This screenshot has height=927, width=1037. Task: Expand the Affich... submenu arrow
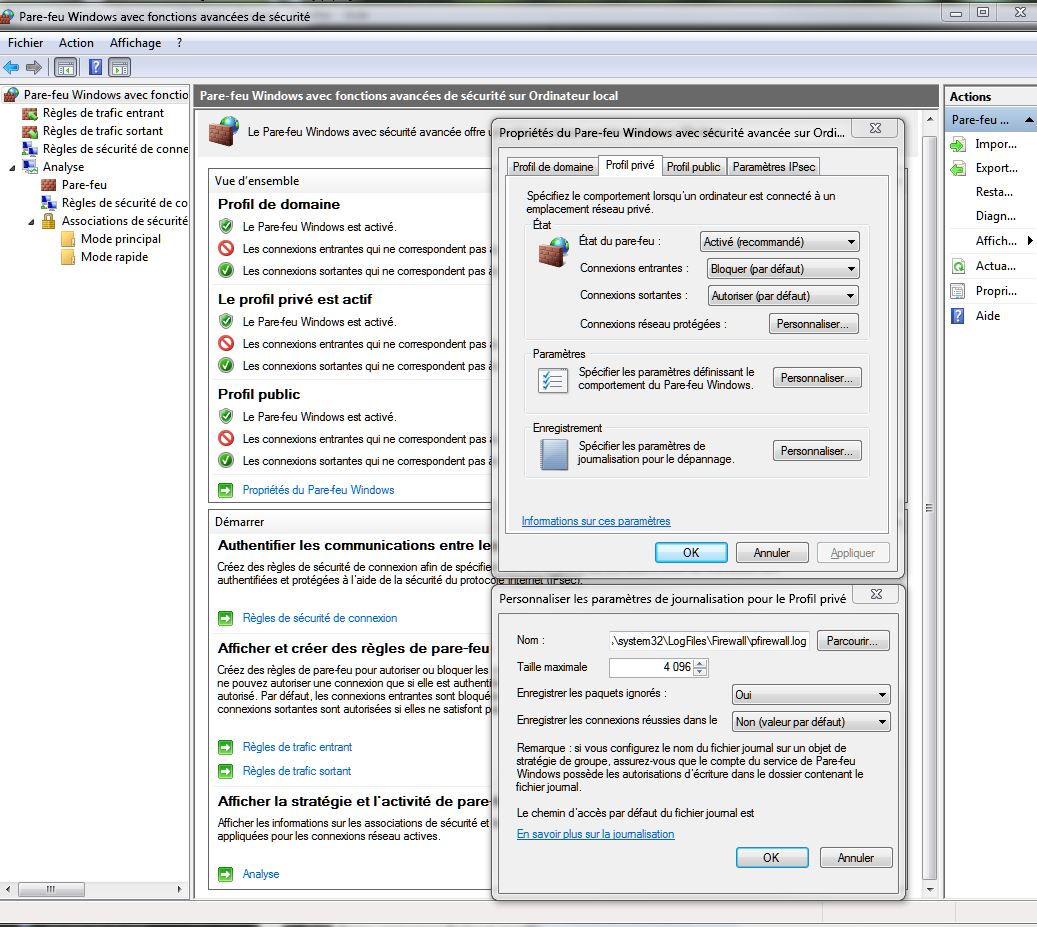tap(1030, 241)
